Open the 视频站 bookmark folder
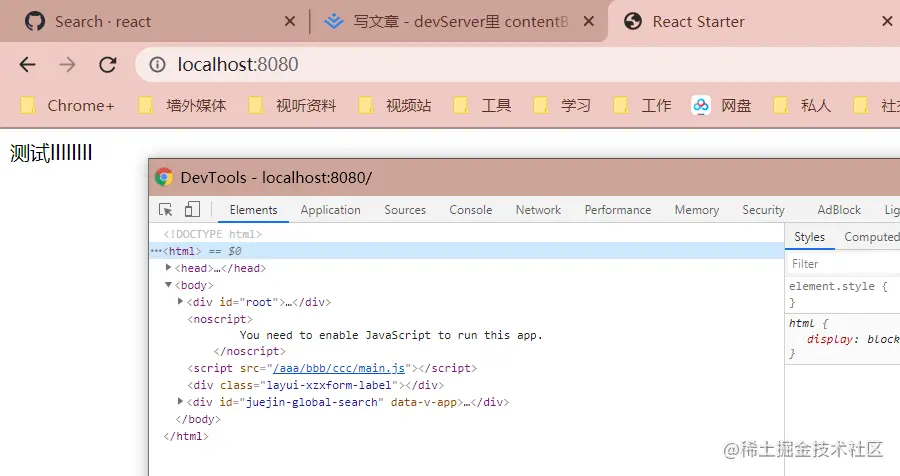This screenshot has height=476, width=900. click(395, 106)
